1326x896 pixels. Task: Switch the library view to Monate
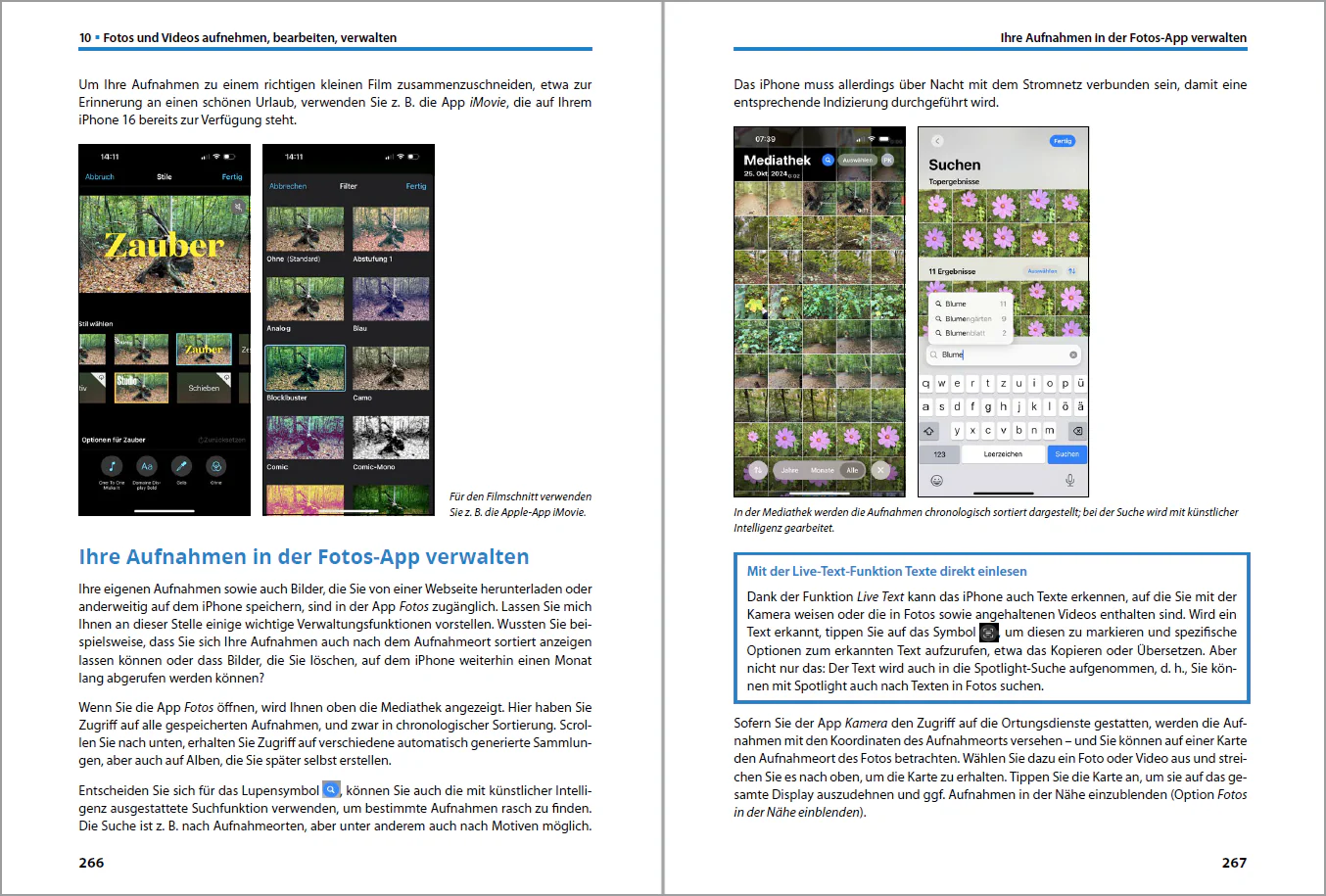point(823,470)
